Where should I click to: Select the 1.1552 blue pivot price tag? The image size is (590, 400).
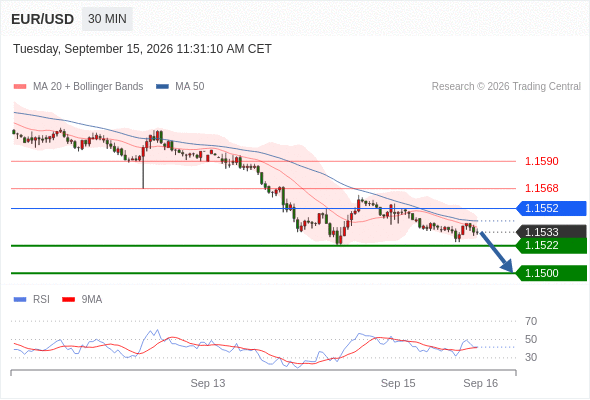[x=551, y=208]
